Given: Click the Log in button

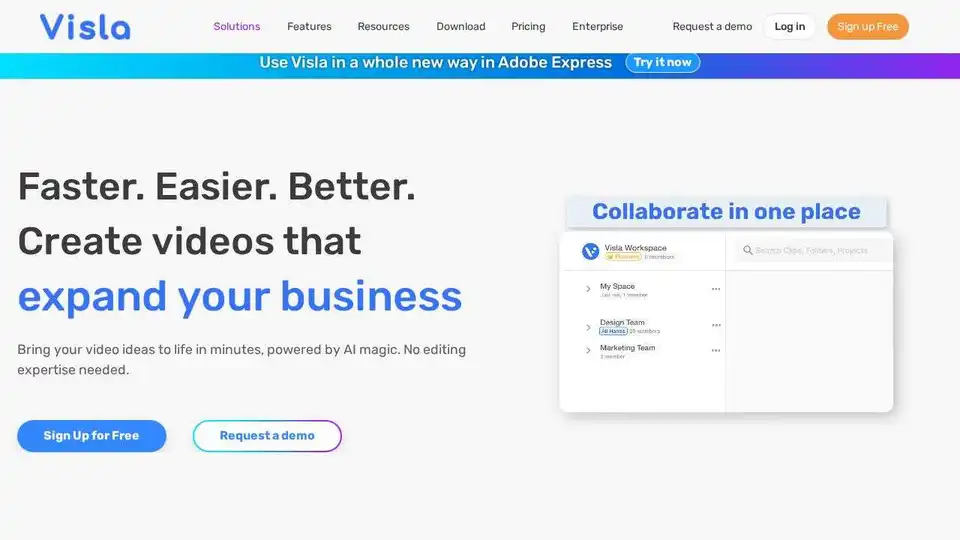Looking at the screenshot, I should (x=790, y=26).
